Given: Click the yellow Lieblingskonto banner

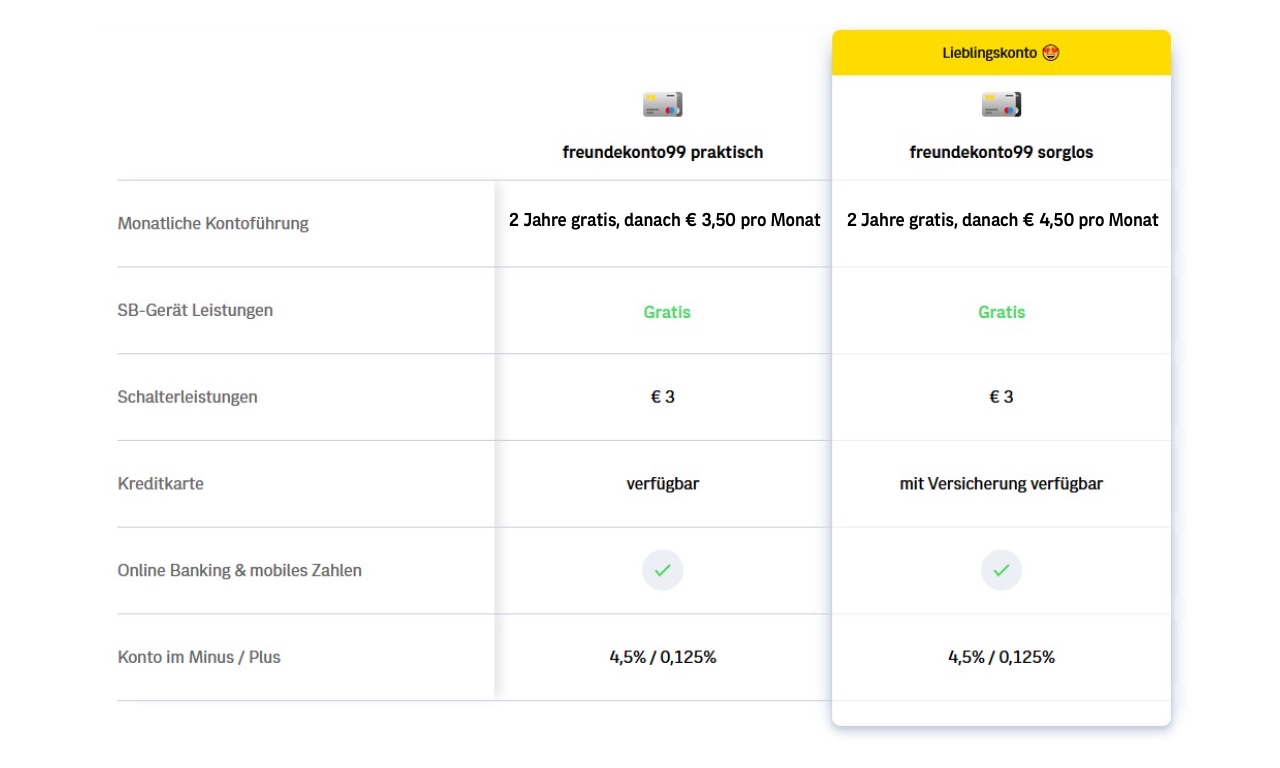Looking at the screenshot, I should (x=1001, y=52).
